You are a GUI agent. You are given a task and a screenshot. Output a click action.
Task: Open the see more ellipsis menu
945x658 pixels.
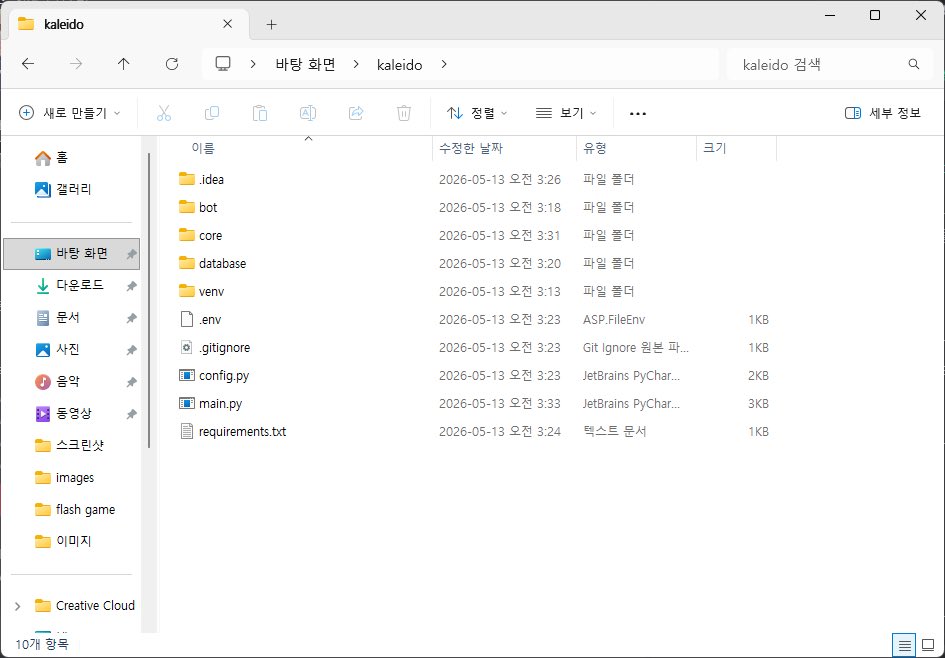[638, 113]
